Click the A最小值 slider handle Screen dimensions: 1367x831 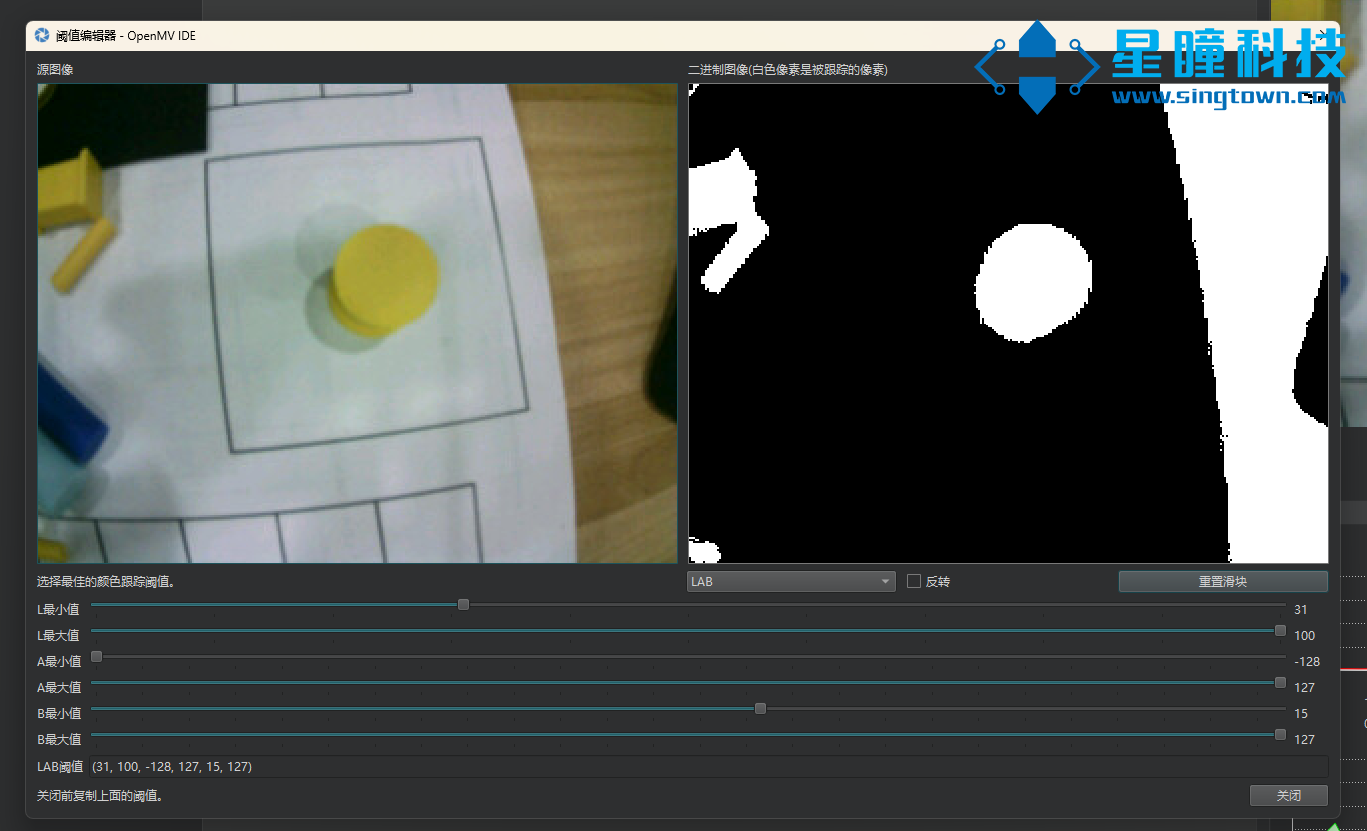pos(97,657)
